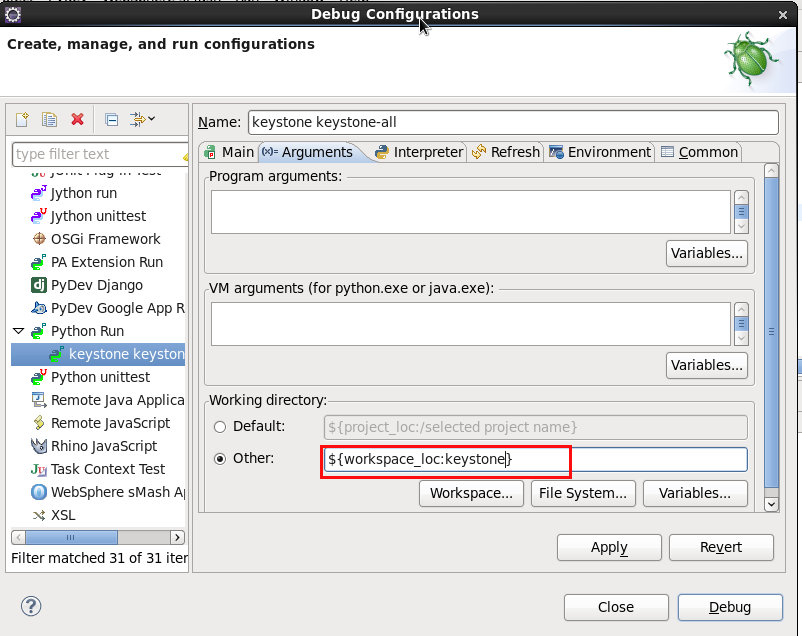Image resolution: width=802 pixels, height=636 pixels.
Task: Click the duplicate configuration icon
Action: pos(49,120)
